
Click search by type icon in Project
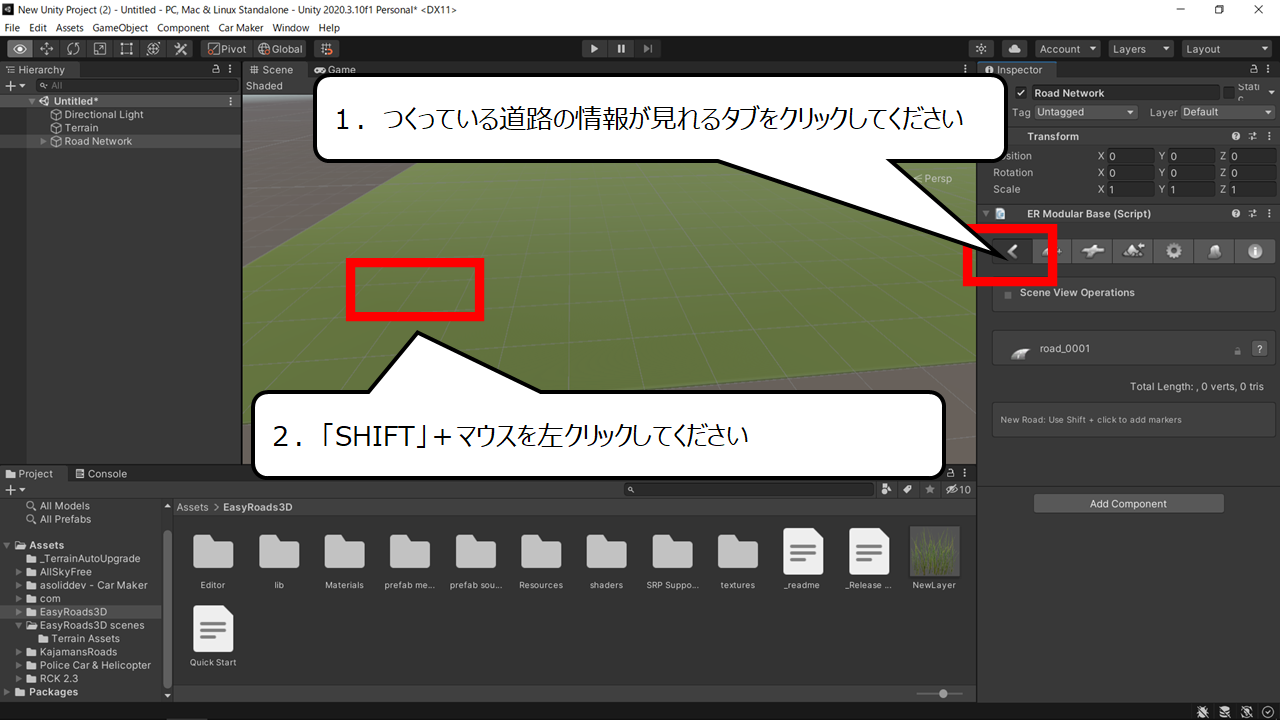(886, 490)
